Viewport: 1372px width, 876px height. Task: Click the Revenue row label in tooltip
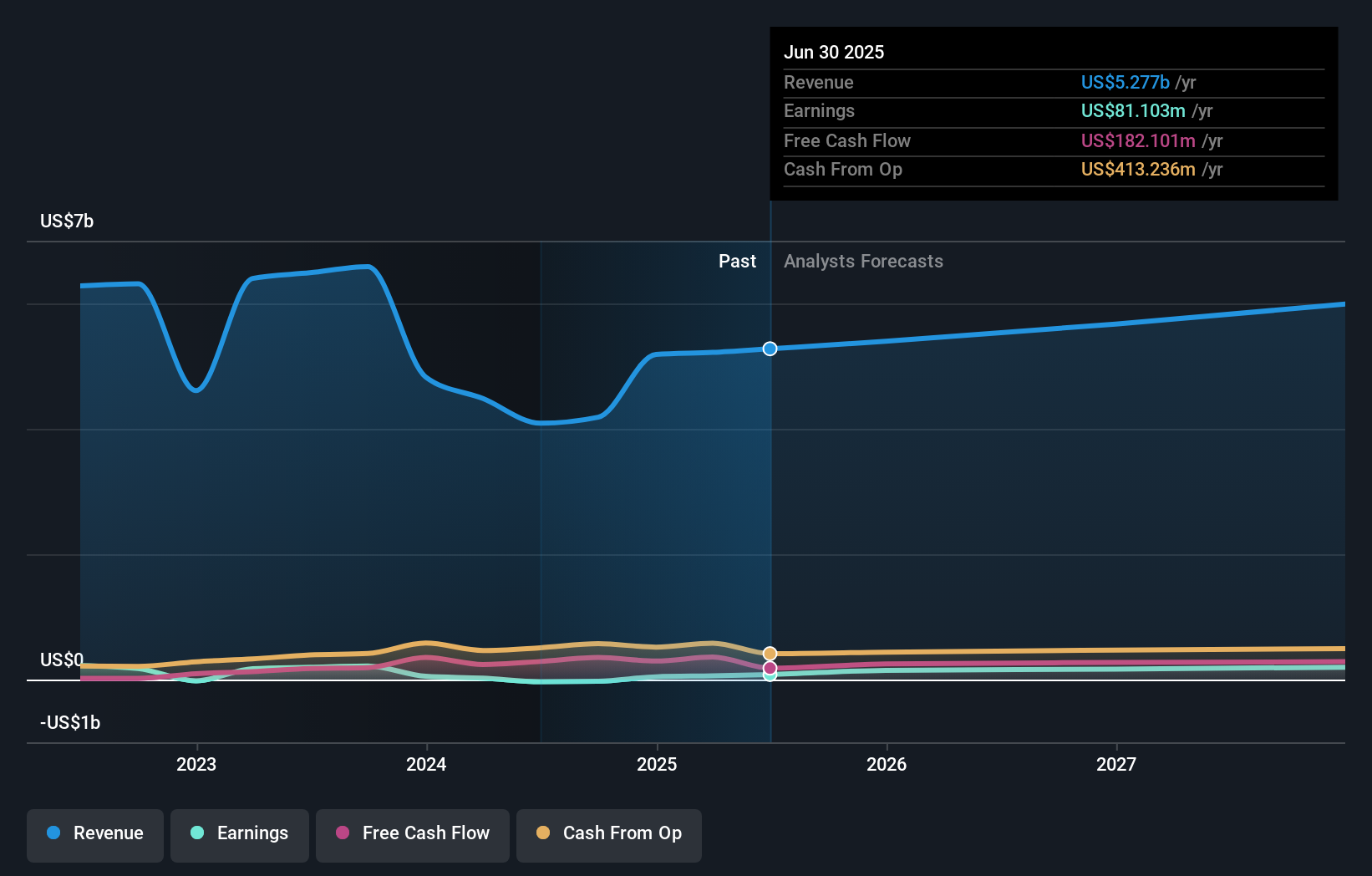(x=819, y=82)
